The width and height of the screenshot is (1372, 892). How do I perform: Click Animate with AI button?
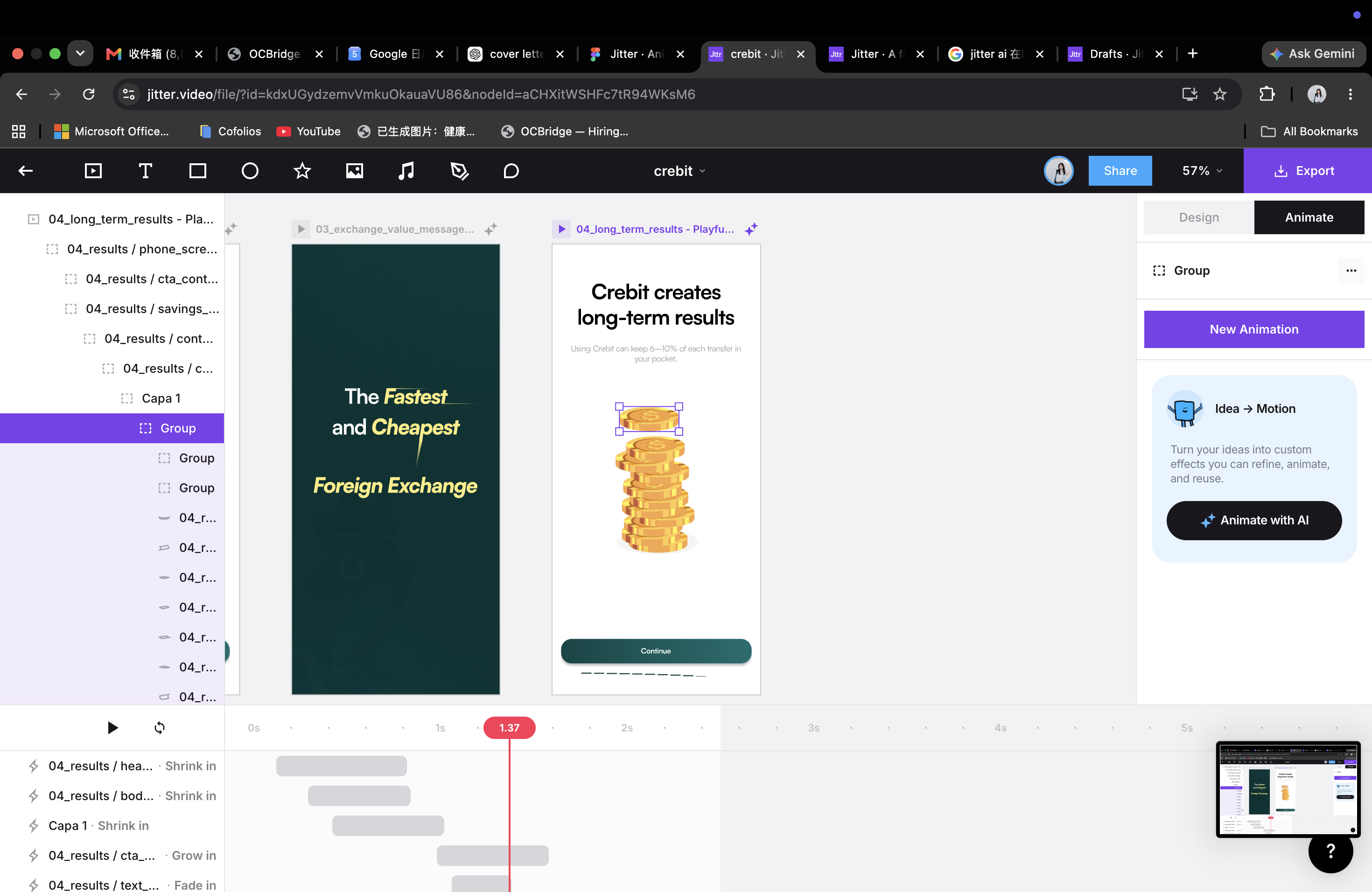click(x=1254, y=520)
